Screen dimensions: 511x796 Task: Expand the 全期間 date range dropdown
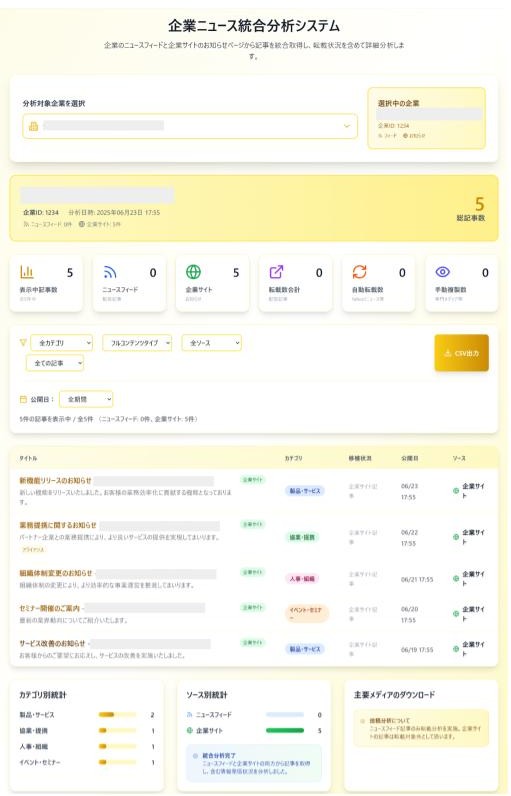(x=86, y=400)
